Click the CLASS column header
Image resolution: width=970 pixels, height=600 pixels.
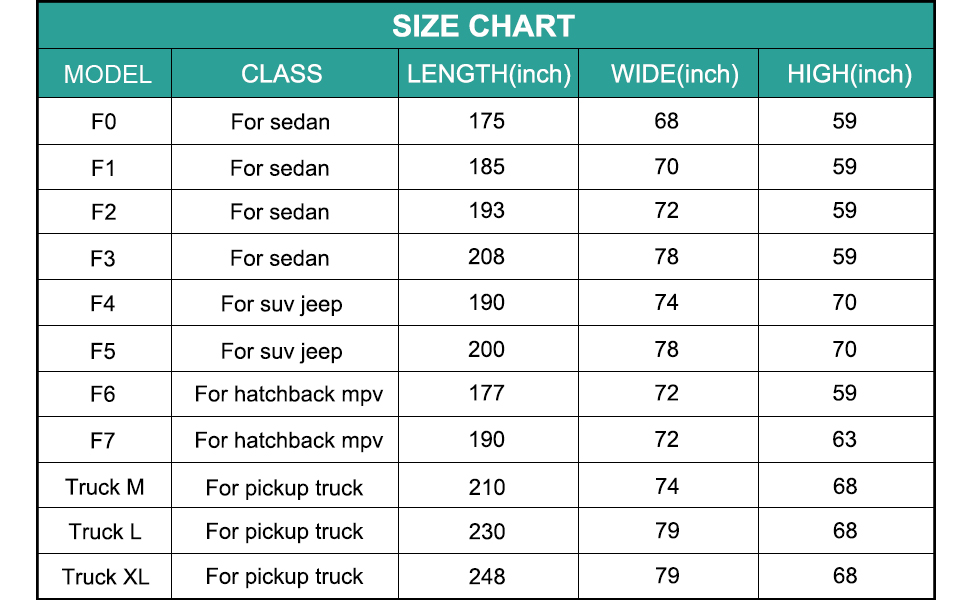[x=282, y=73]
